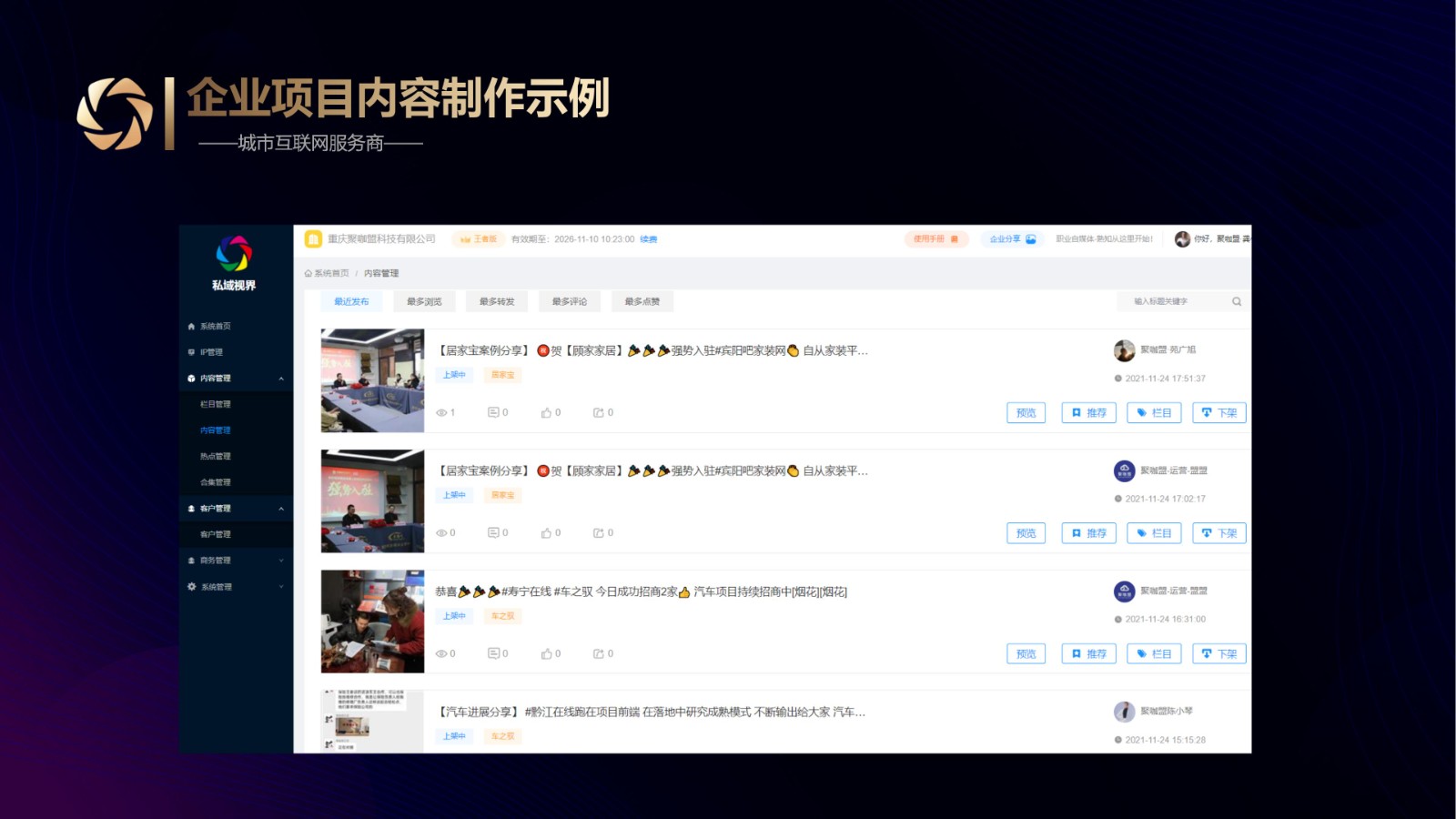Click the 私域视界 colorful logo in sidebar
The height and width of the screenshot is (819, 1456).
click(x=234, y=254)
